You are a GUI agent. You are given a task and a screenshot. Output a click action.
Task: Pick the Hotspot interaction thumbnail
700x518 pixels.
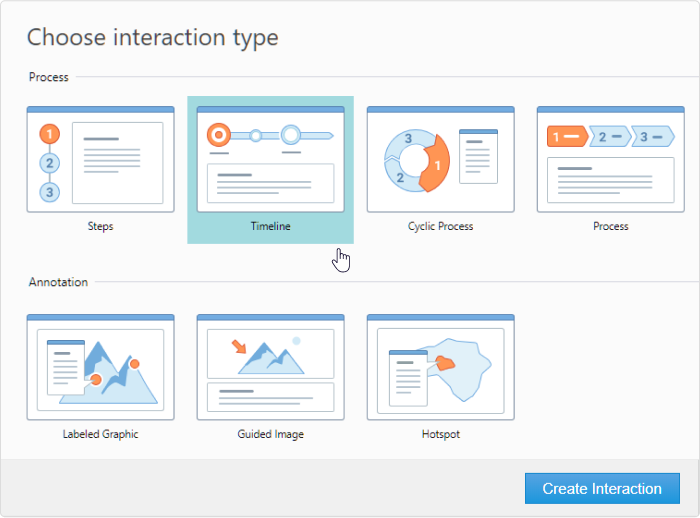(441, 368)
